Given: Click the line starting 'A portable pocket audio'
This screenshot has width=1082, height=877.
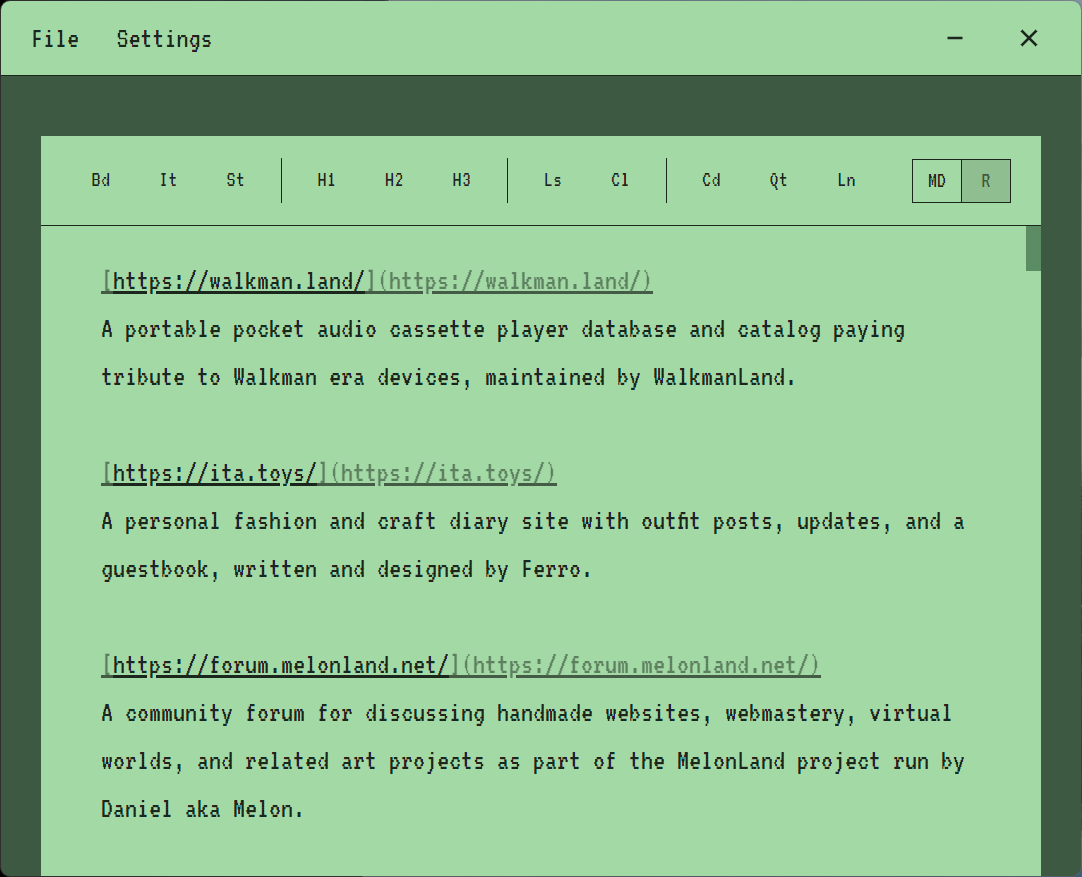Looking at the screenshot, I should (x=503, y=330).
